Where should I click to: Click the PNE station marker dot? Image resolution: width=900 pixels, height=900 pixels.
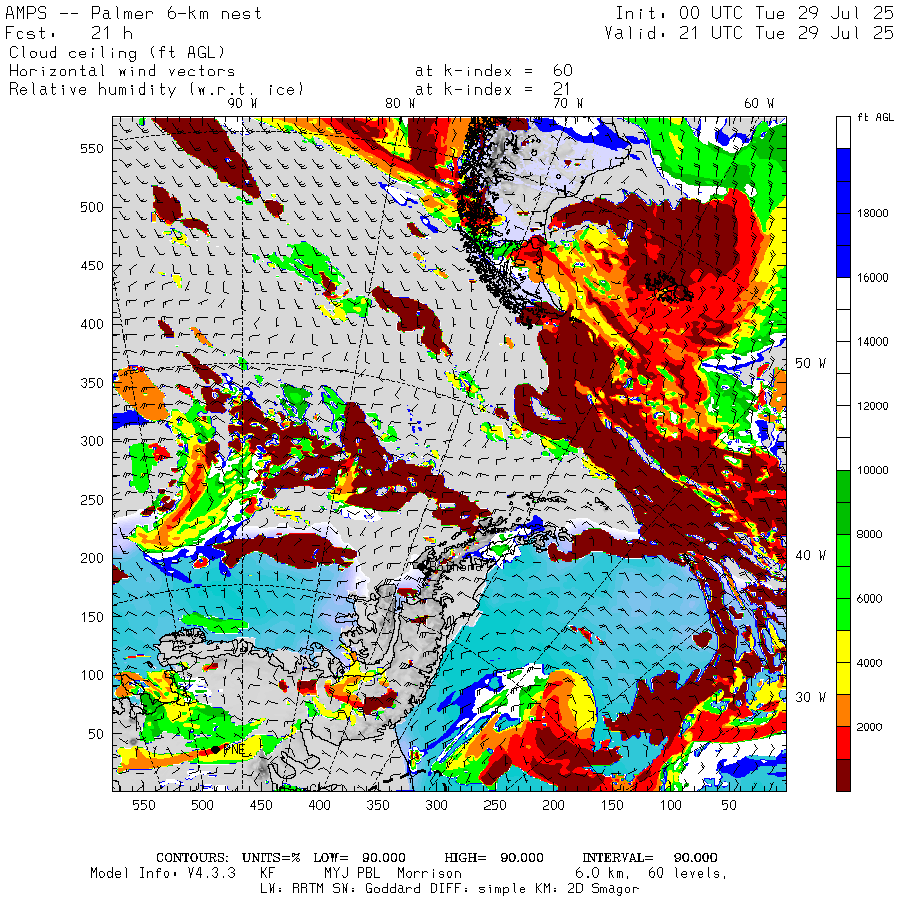(215, 750)
